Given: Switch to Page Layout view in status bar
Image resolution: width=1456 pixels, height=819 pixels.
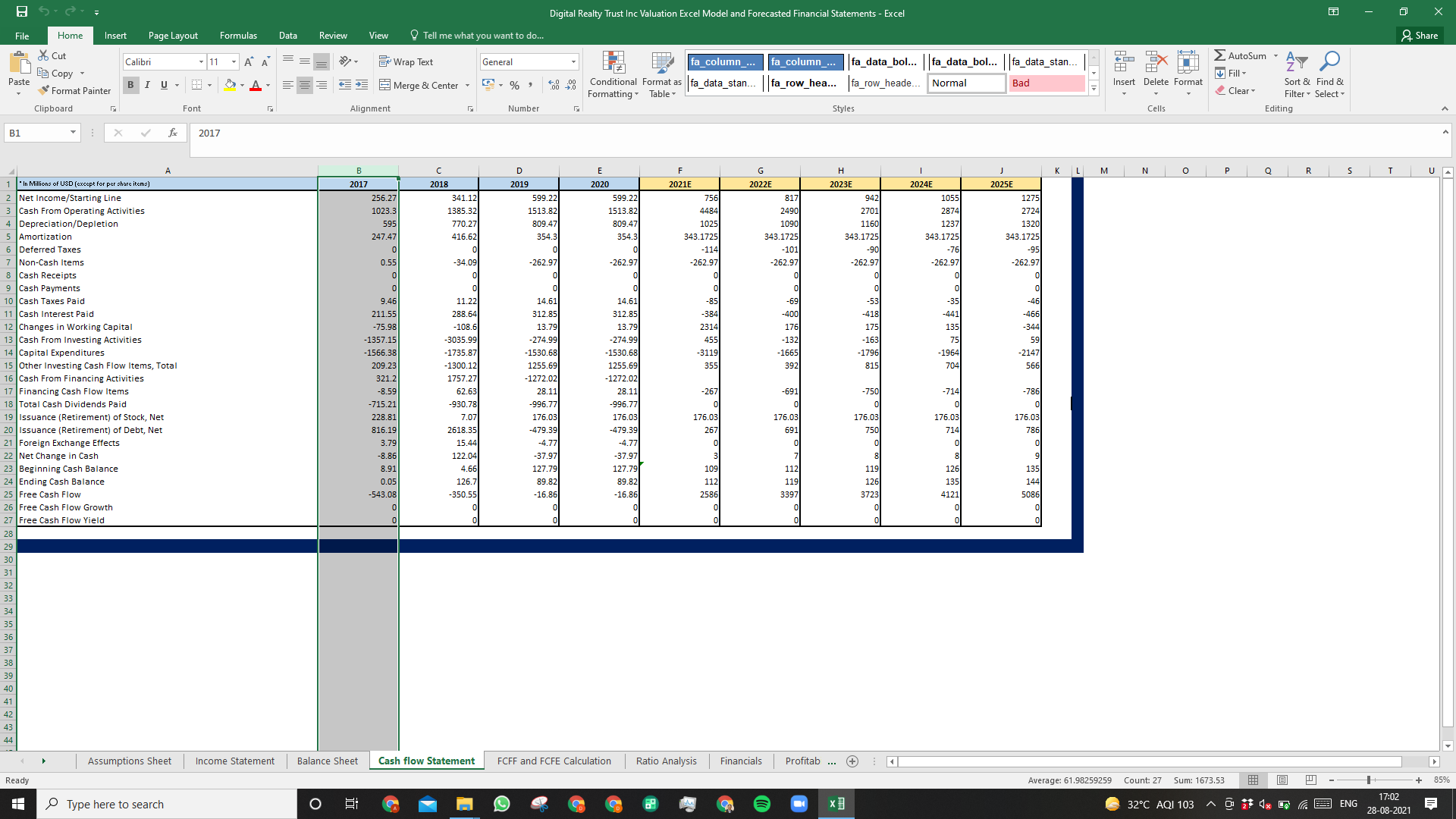Looking at the screenshot, I should coord(1282,780).
